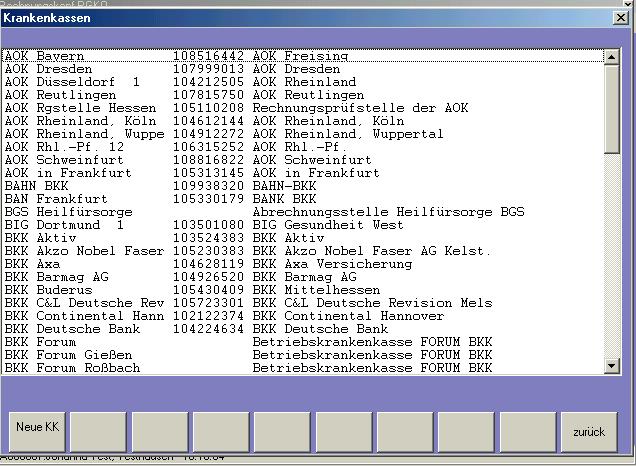Select the AOK Düsseldorf 1 row
This screenshot has width=636, height=466.
pos(303,82)
